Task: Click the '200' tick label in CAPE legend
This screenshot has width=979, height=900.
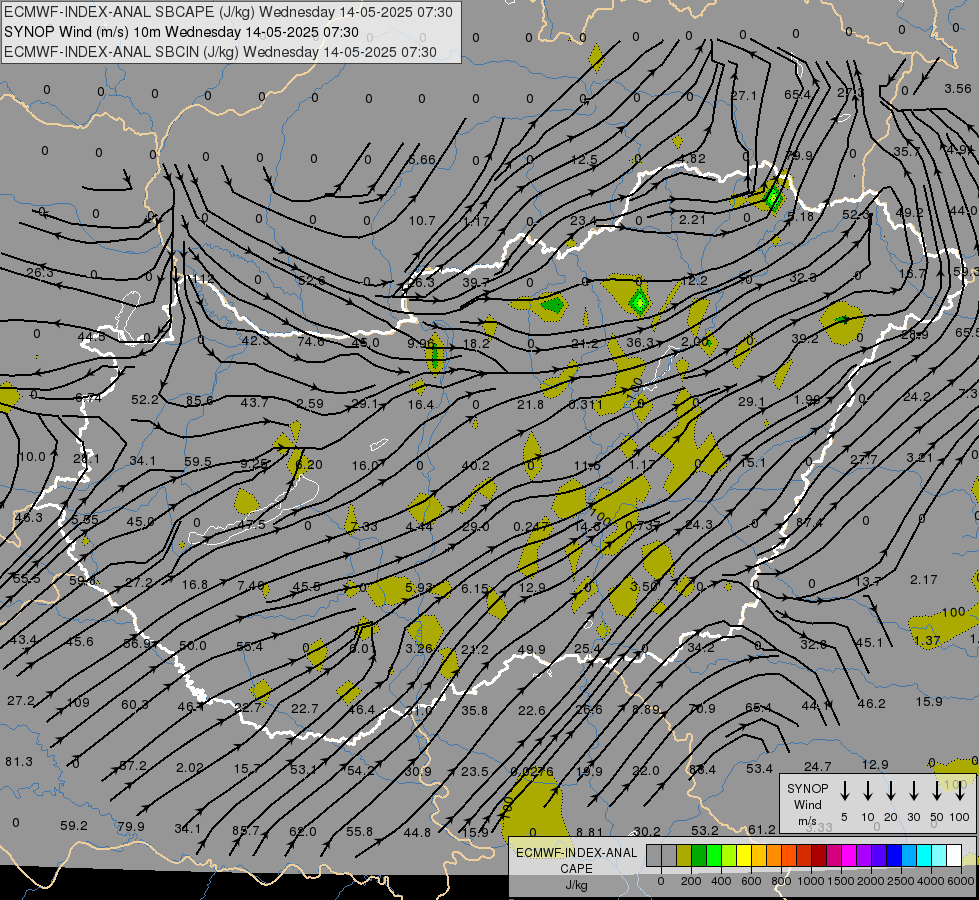Action: (691, 881)
